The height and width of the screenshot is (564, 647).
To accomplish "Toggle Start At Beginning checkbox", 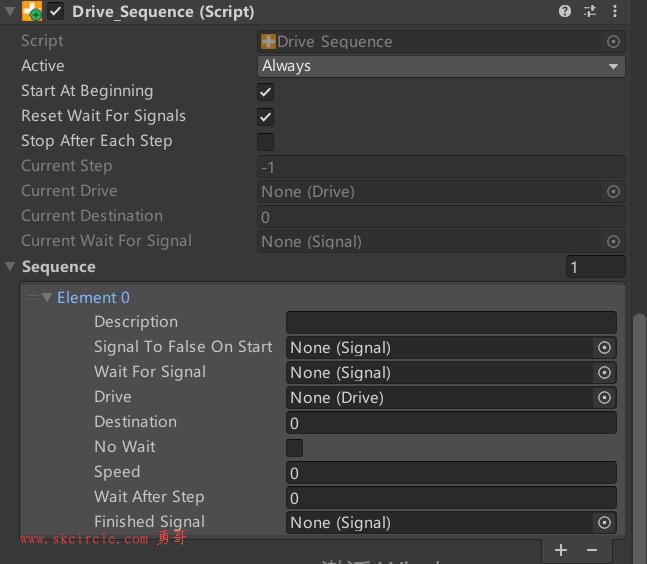I will [265, 92].
